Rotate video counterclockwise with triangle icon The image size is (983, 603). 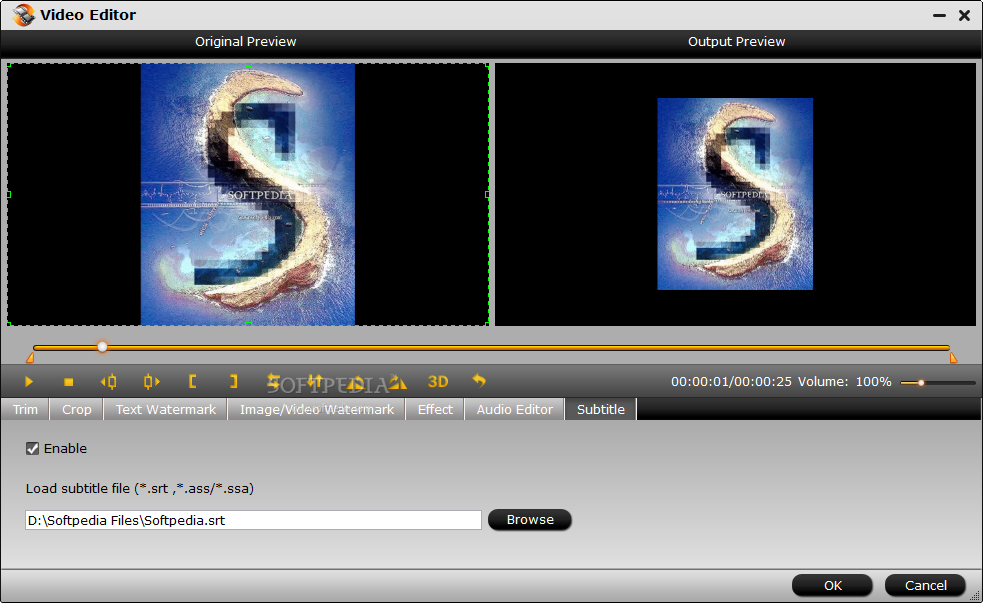[x=355, y=382]
